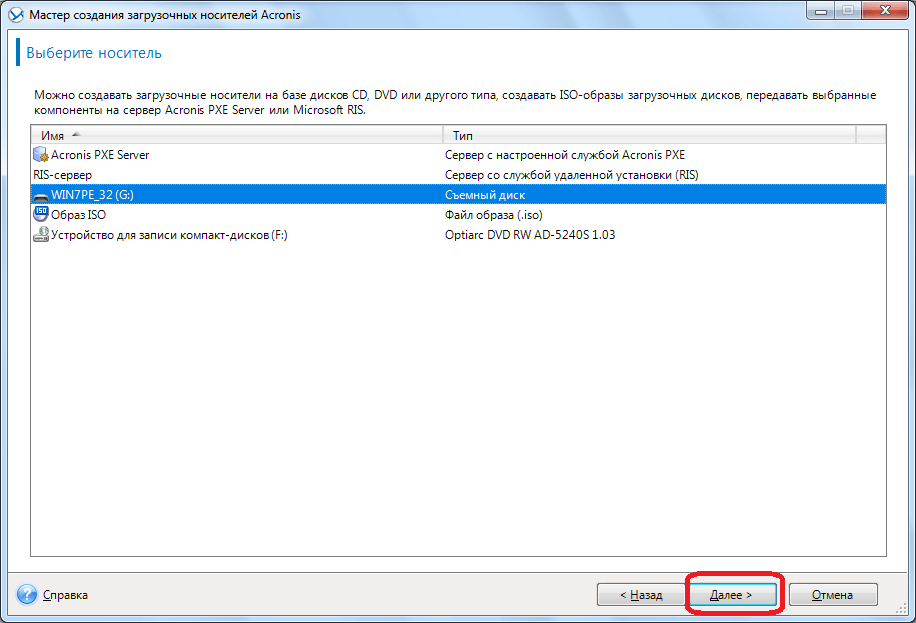916x623 pixels.
Task: Cancel the wizard with Отмена
Action: pos(833,594)
